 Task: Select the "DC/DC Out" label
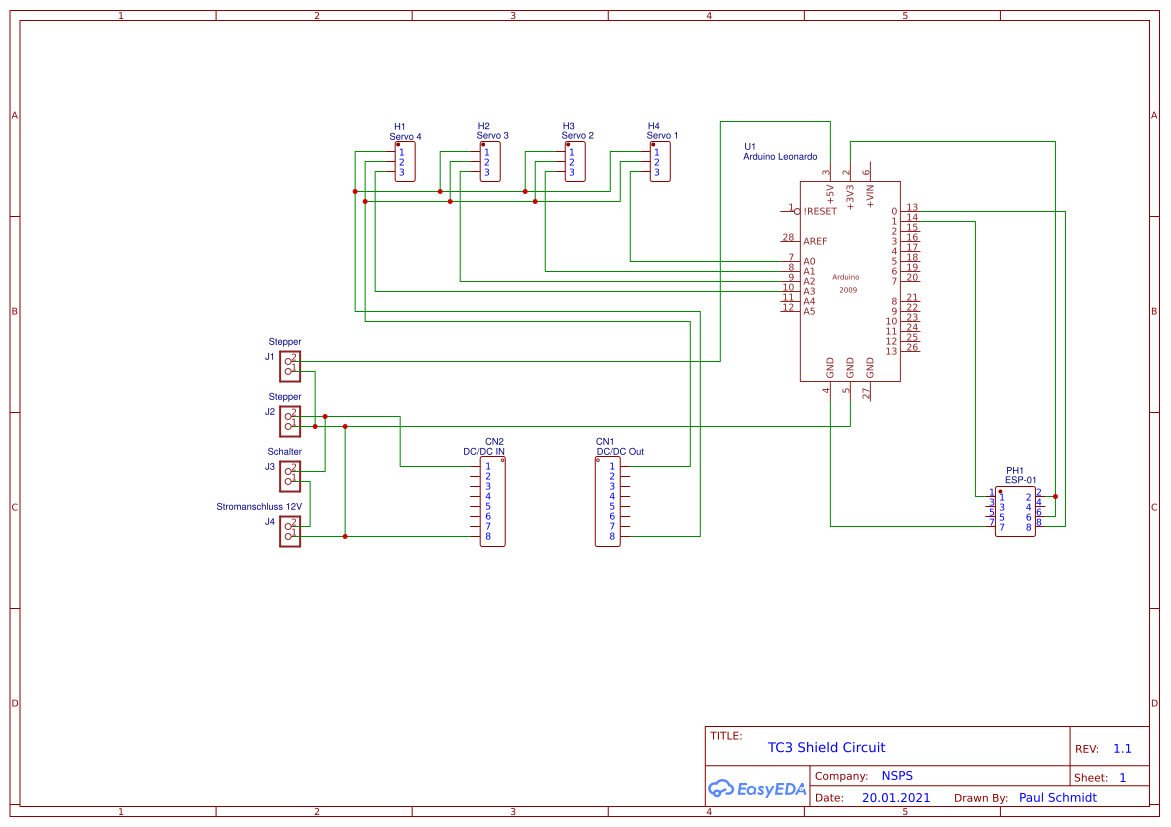[620, 452]
